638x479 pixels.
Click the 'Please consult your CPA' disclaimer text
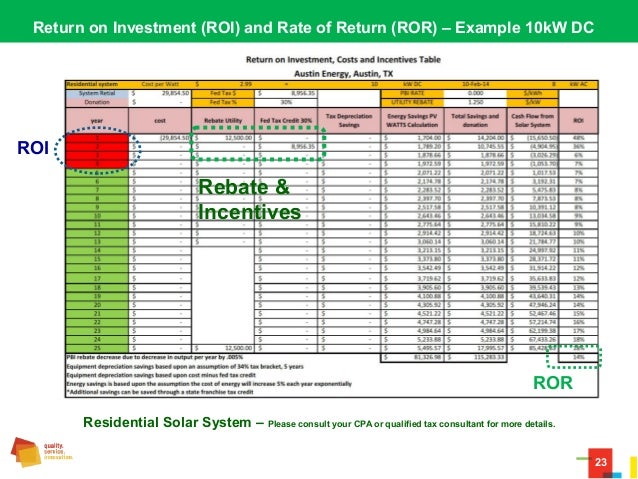tap(411, 424)
